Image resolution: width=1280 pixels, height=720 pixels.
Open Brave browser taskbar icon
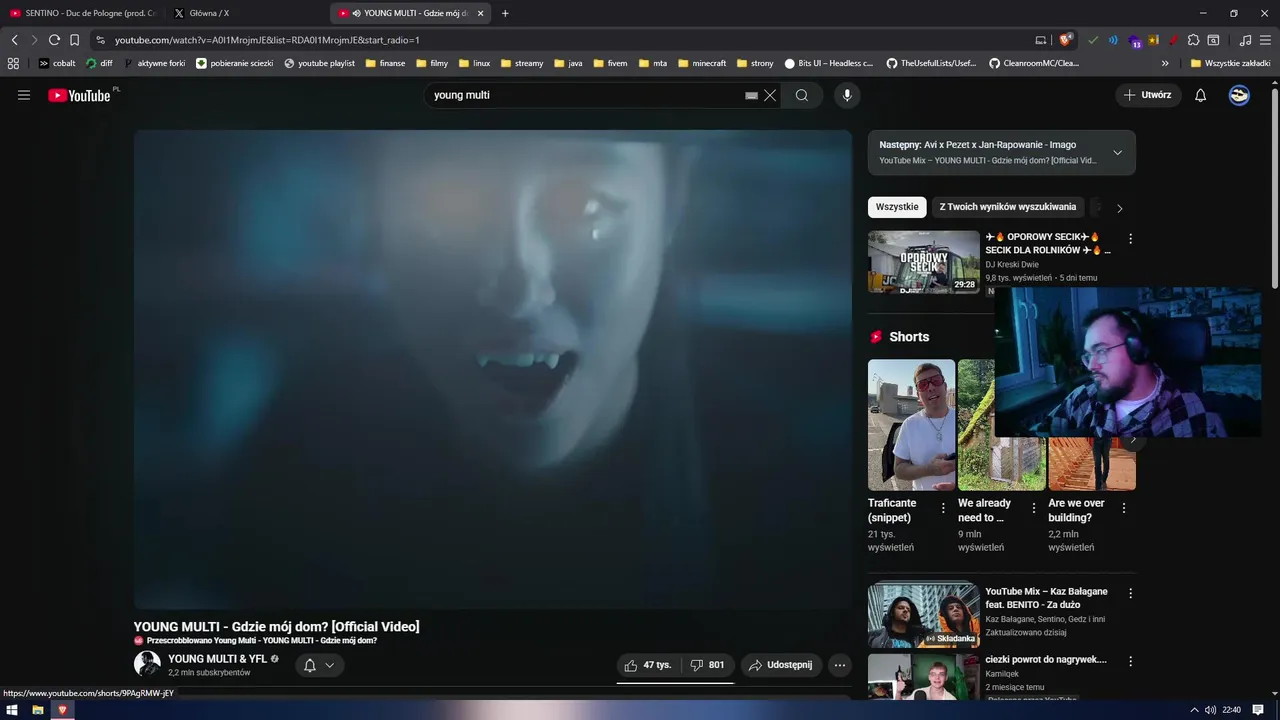point(62,710)
